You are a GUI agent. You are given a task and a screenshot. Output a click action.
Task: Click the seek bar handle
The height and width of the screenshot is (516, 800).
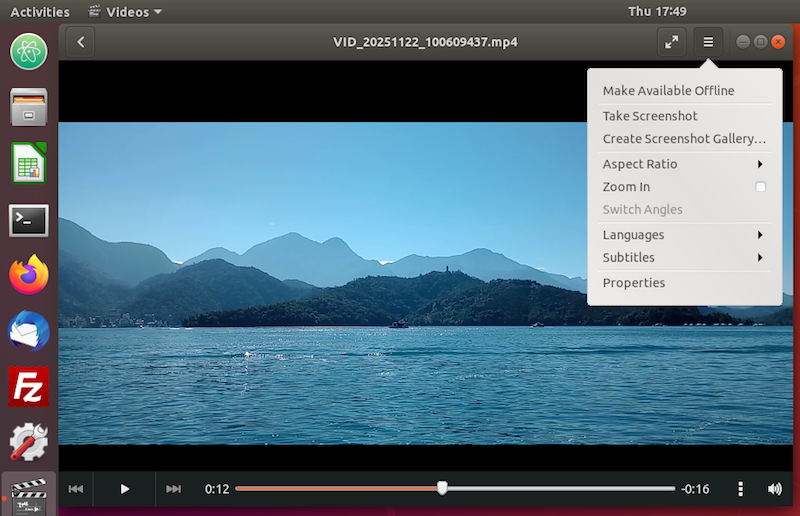click(x=442, y=488)
